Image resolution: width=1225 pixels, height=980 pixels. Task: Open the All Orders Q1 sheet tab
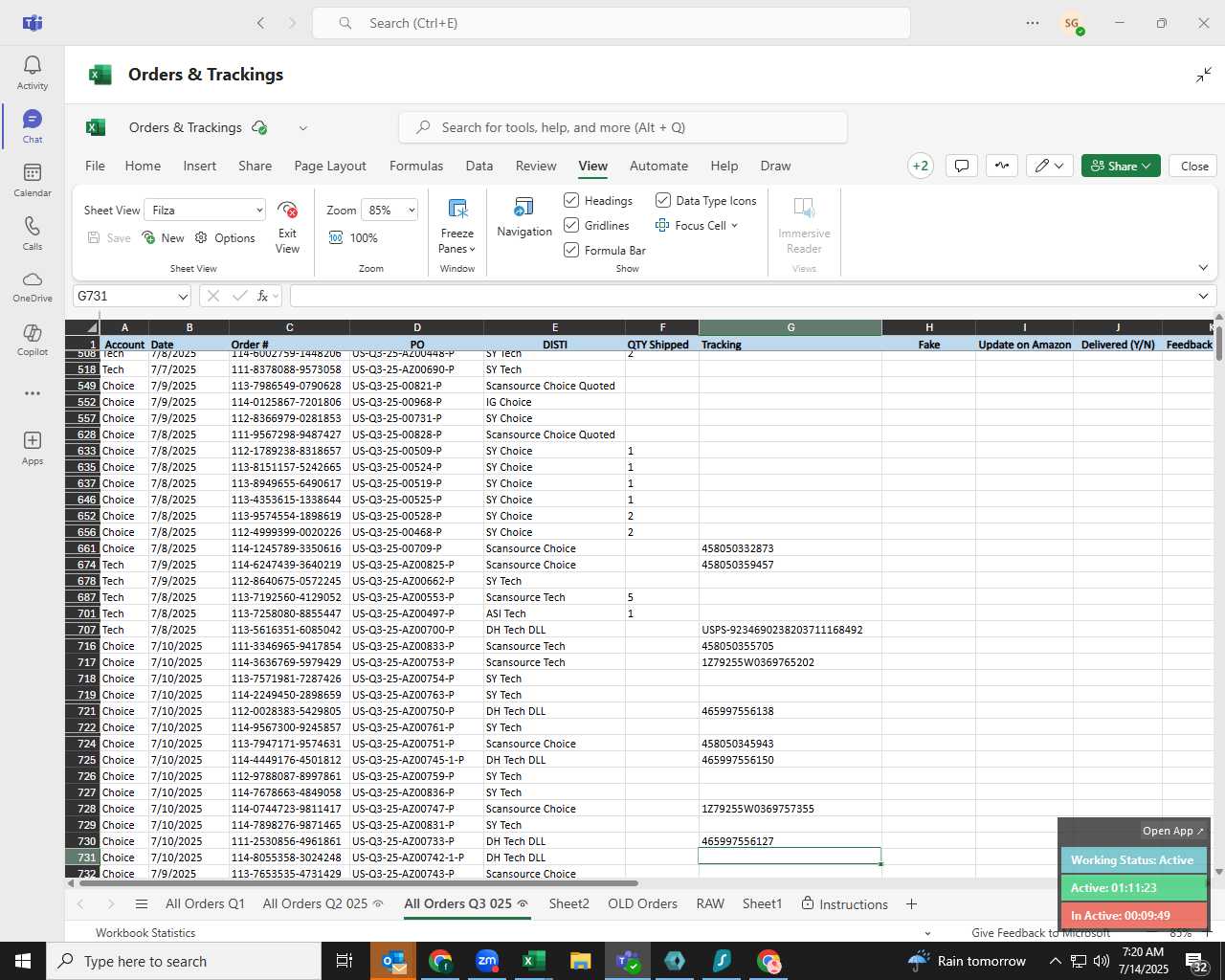point(205,904)
